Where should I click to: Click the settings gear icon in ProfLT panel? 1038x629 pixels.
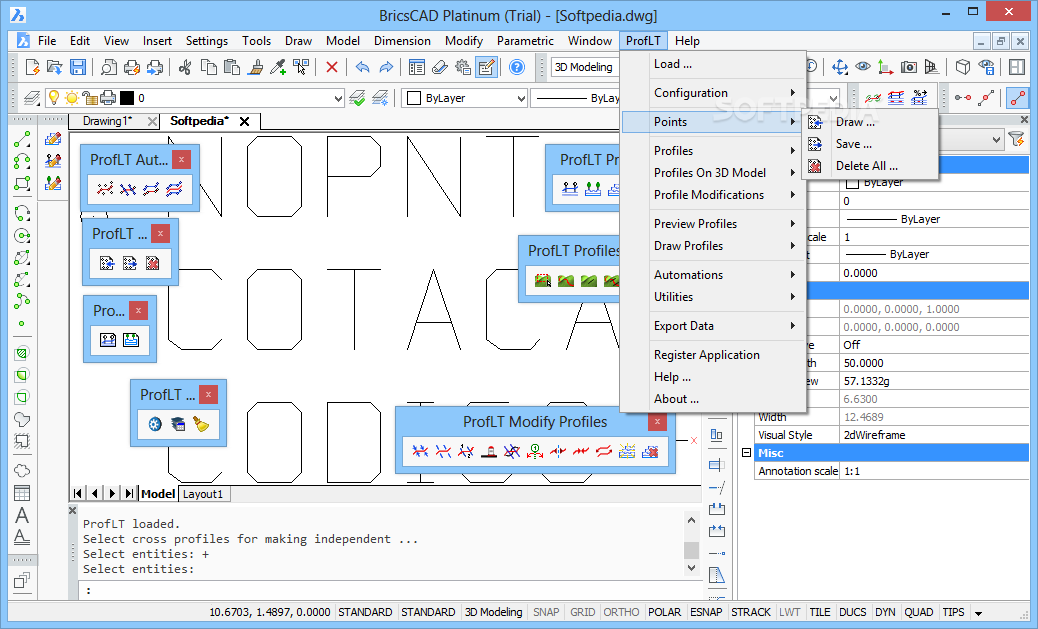click(x=155, y=424)
